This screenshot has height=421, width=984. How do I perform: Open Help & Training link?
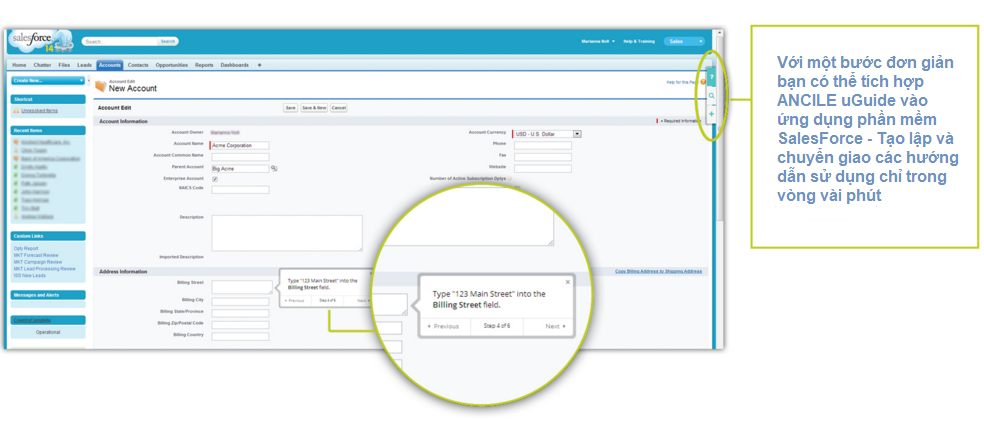pyautogui.click(x=639, y=41)
